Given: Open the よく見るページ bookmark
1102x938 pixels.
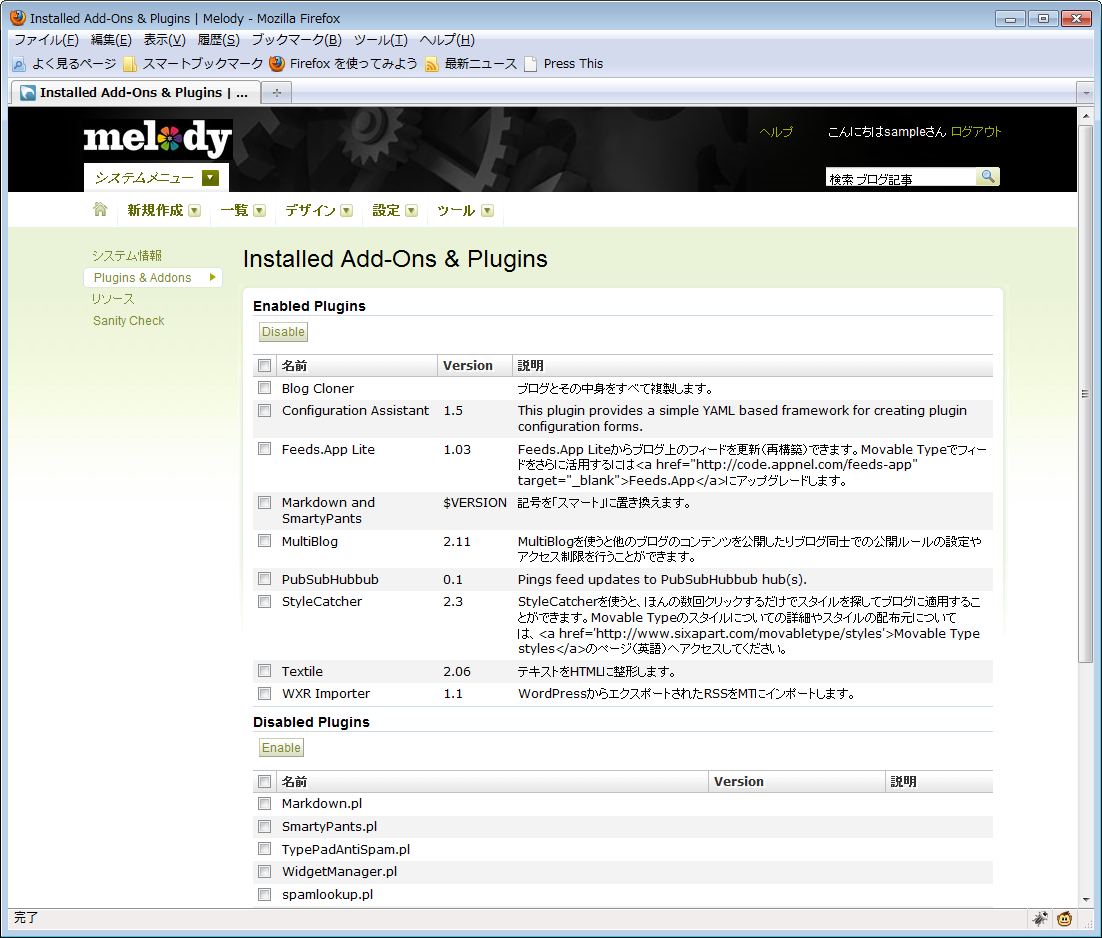Looking at the screenshot, I should 64,64.
